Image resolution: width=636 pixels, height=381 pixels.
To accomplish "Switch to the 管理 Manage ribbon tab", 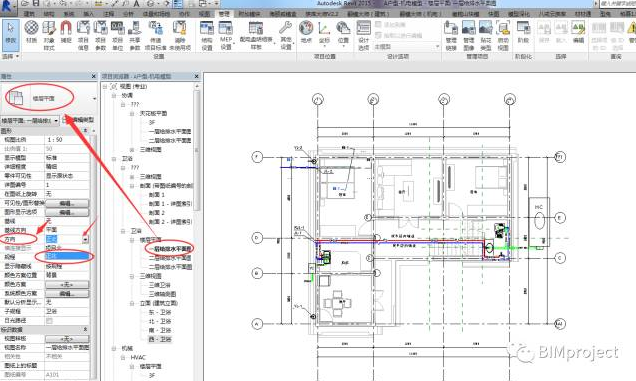I will (224, 14).
